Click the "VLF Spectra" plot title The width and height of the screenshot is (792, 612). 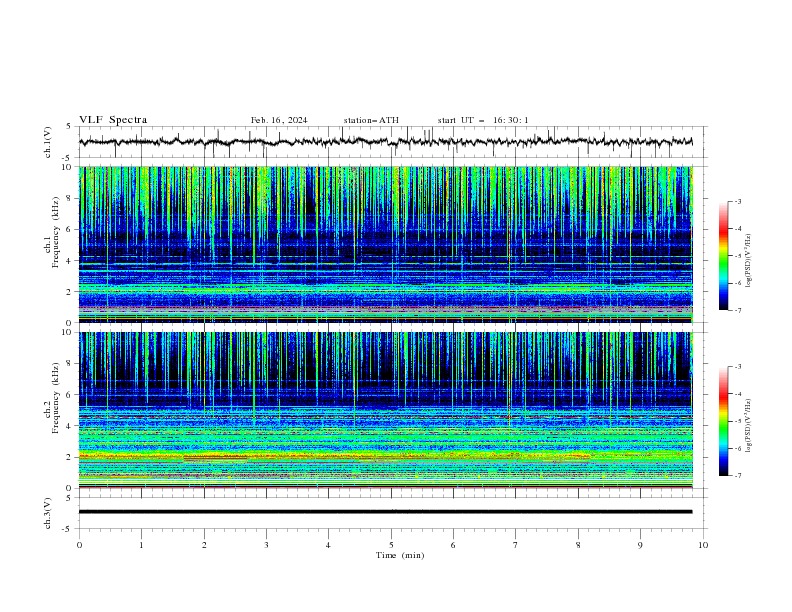(113, 120)
